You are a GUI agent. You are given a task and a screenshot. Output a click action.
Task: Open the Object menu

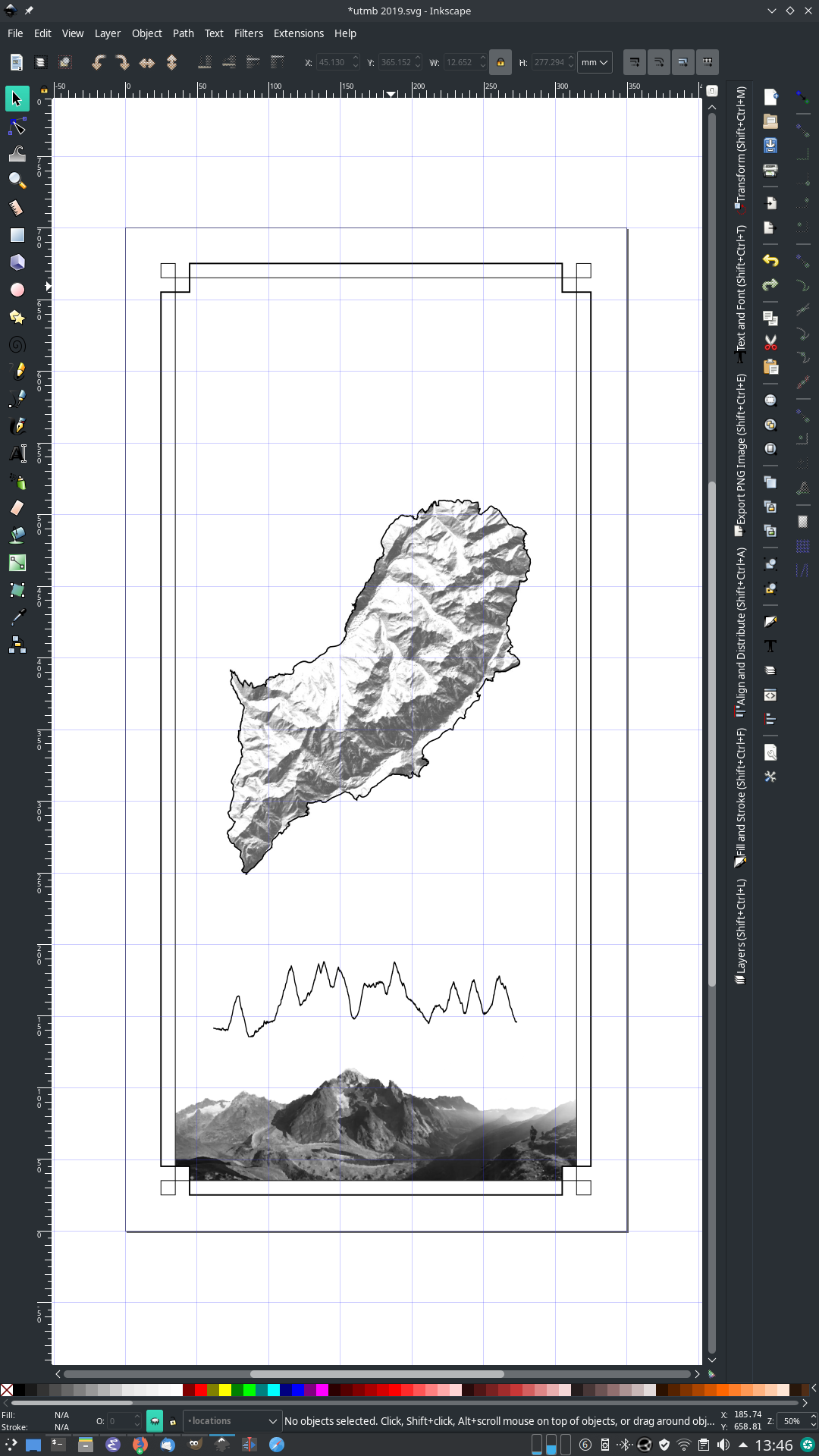tap(147, 33)
